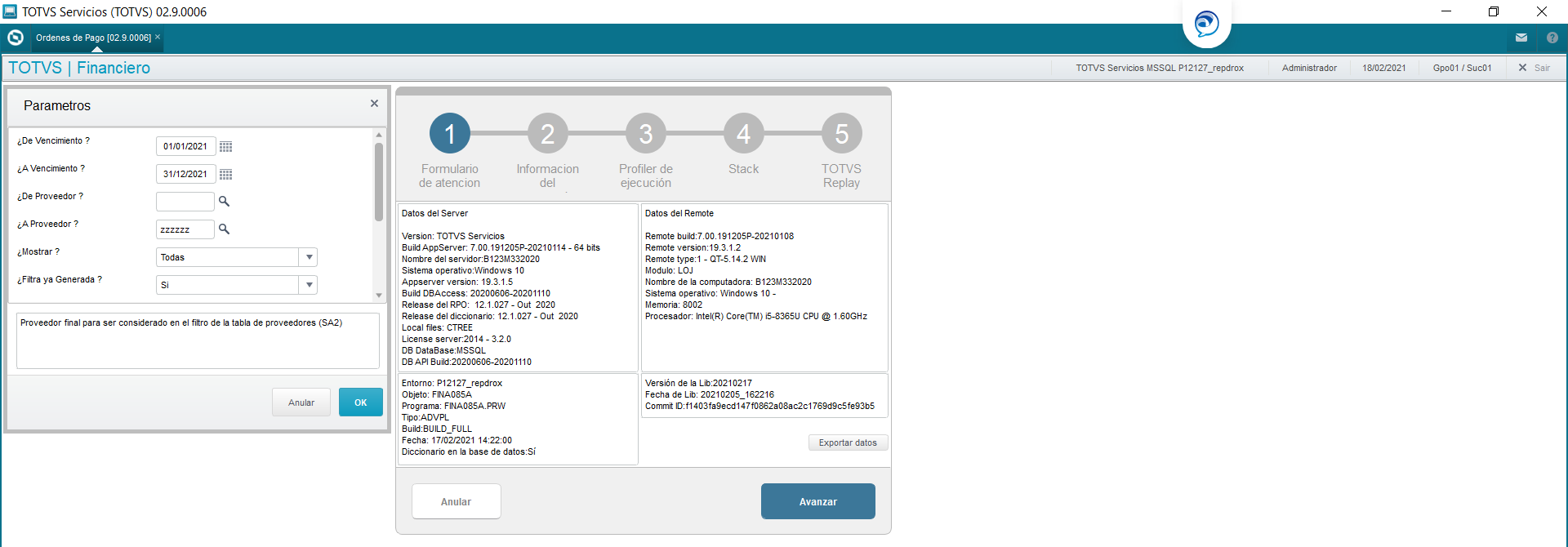Edit the A Vencimiento date field
The width and height of the screenshot is (1568, 547).
[x=186, y=174]
